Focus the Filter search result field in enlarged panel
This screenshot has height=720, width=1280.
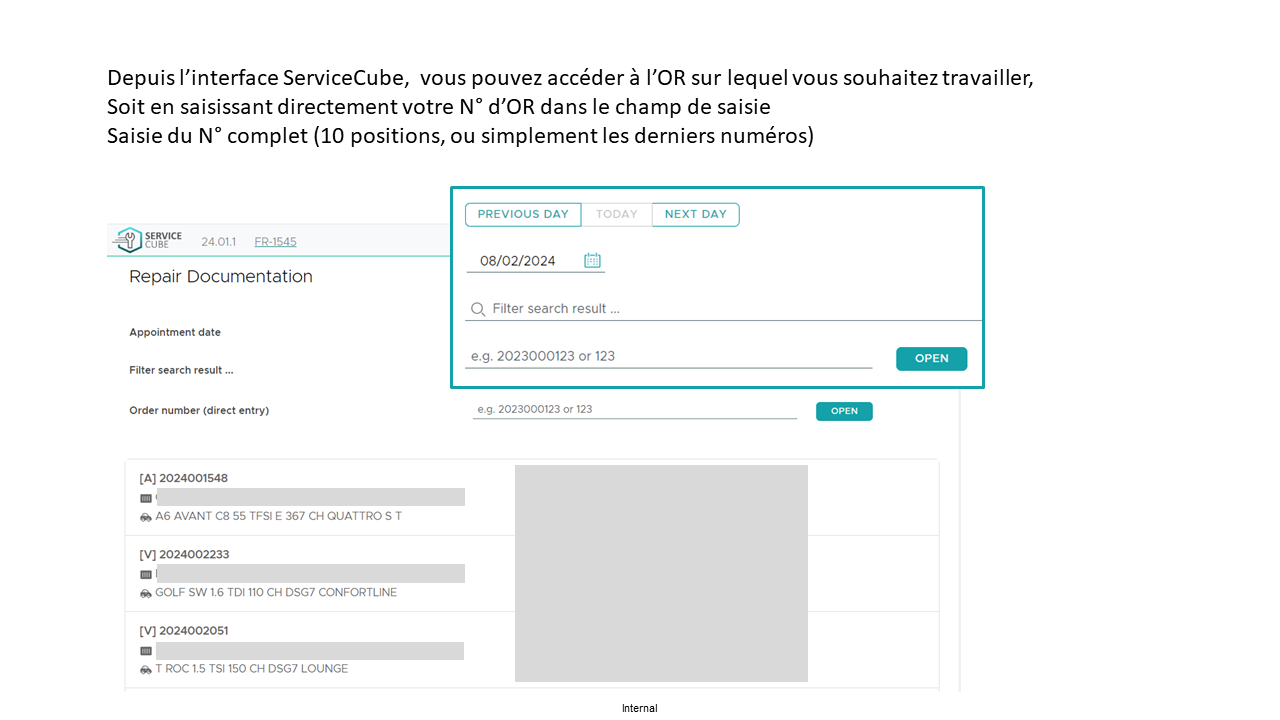(x=723, y=309)
